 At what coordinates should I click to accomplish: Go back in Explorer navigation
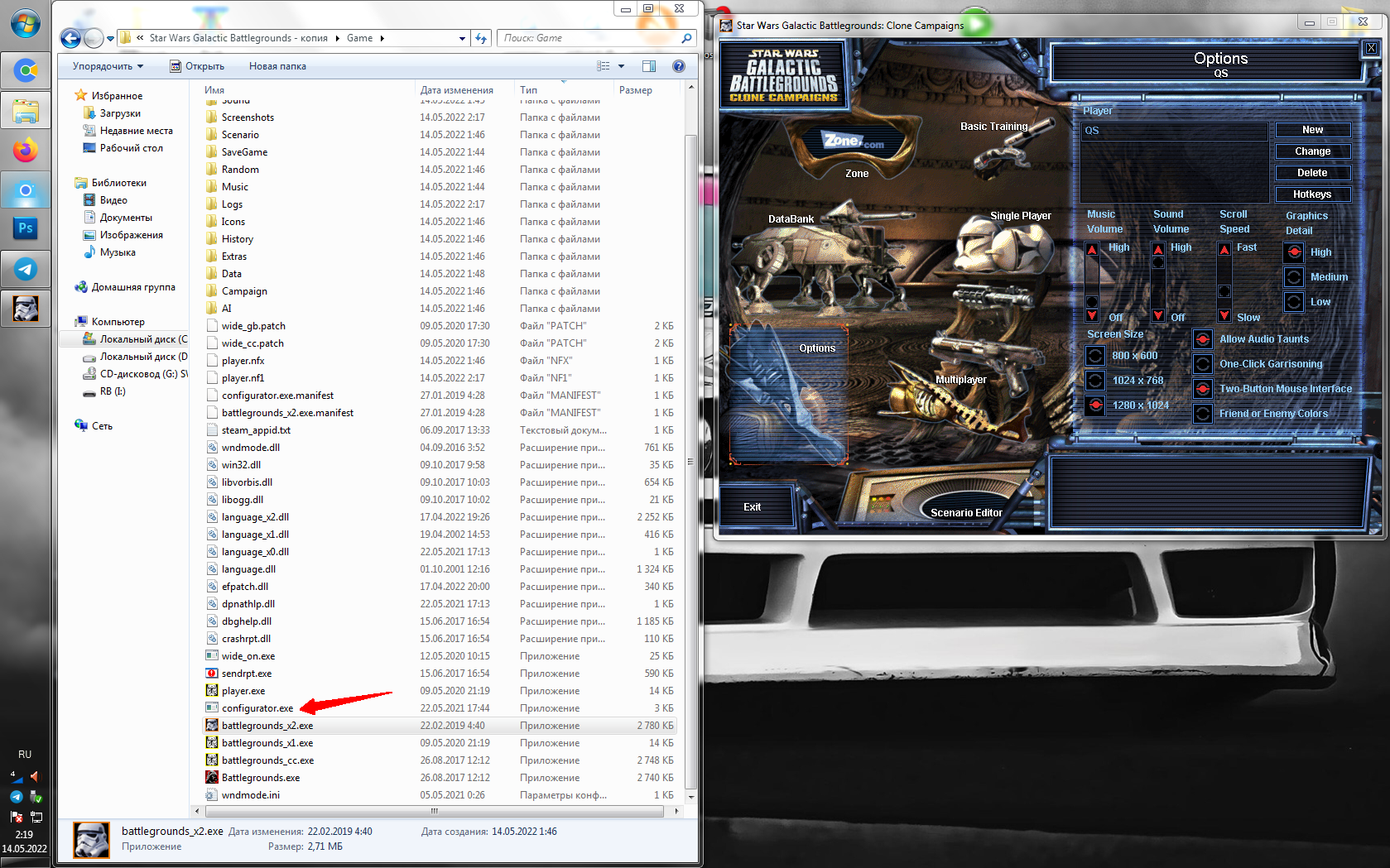[71, 38]
